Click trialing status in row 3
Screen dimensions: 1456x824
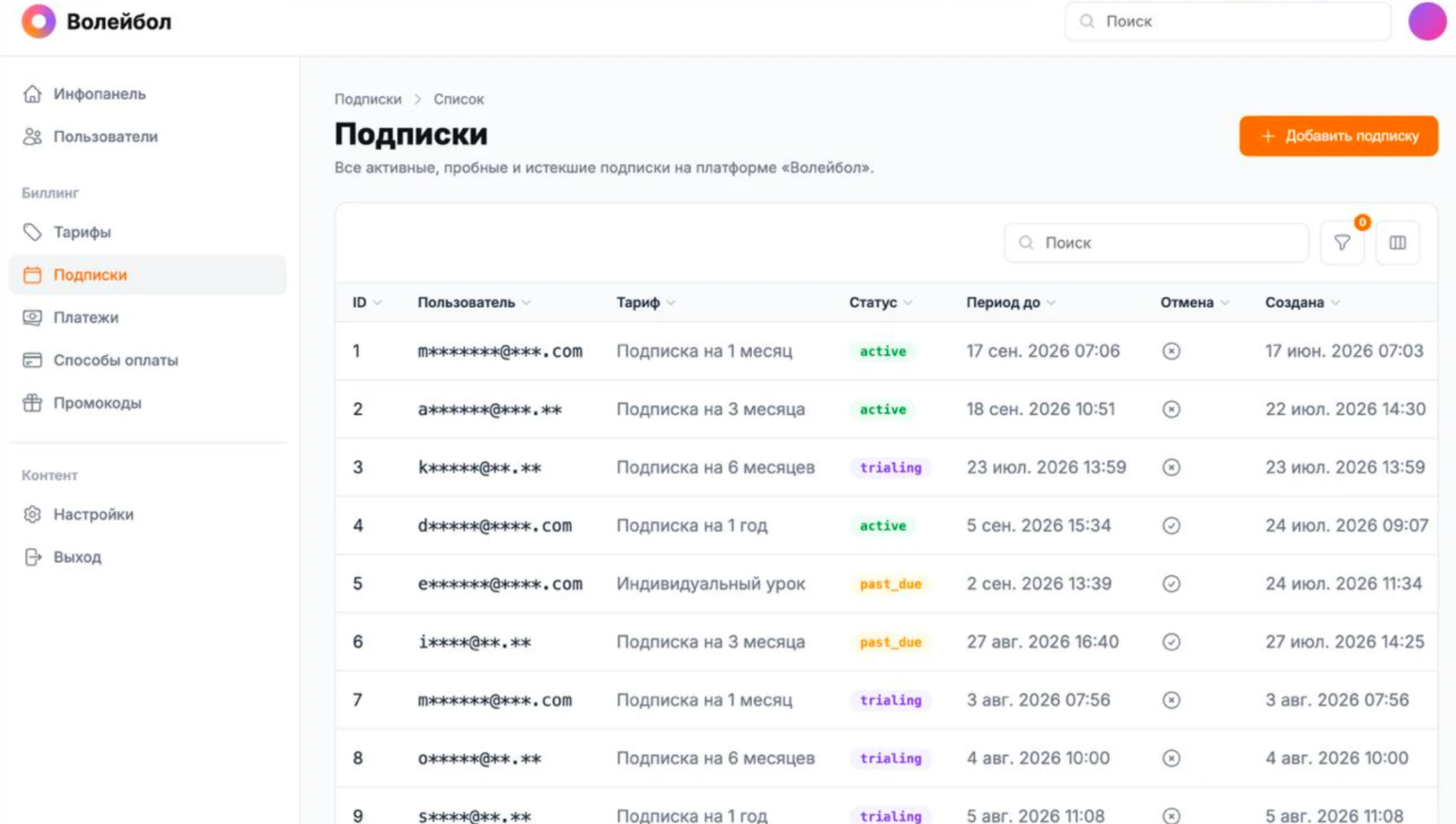[x=890, y=467]
